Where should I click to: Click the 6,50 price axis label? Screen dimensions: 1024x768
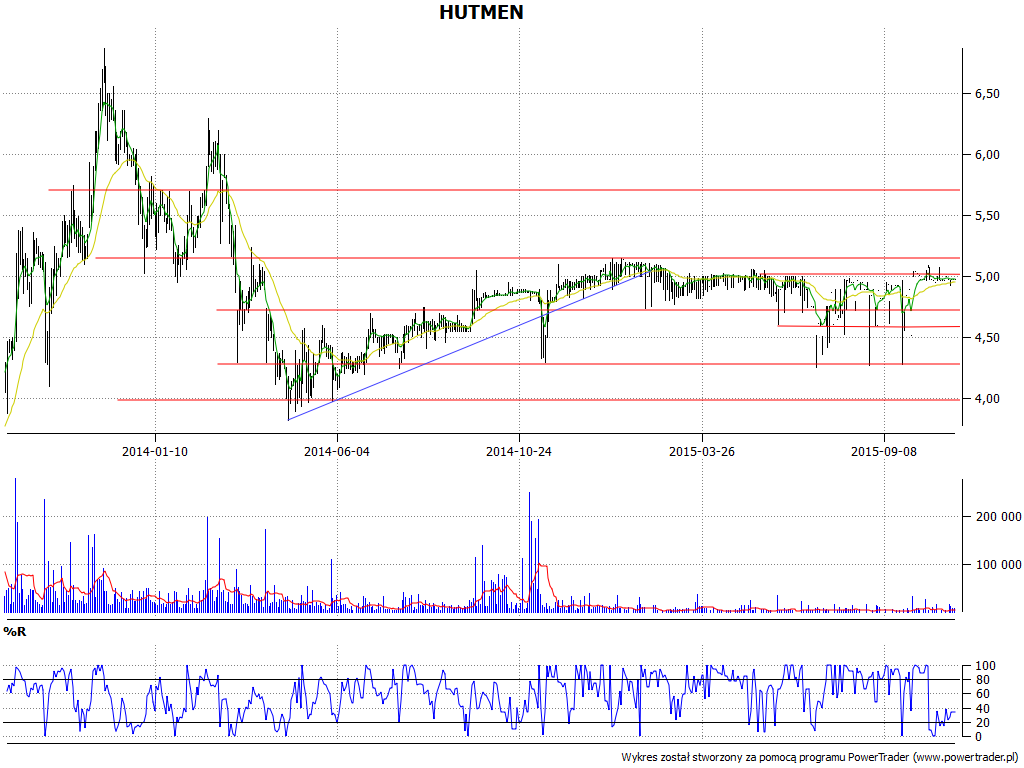987,94
